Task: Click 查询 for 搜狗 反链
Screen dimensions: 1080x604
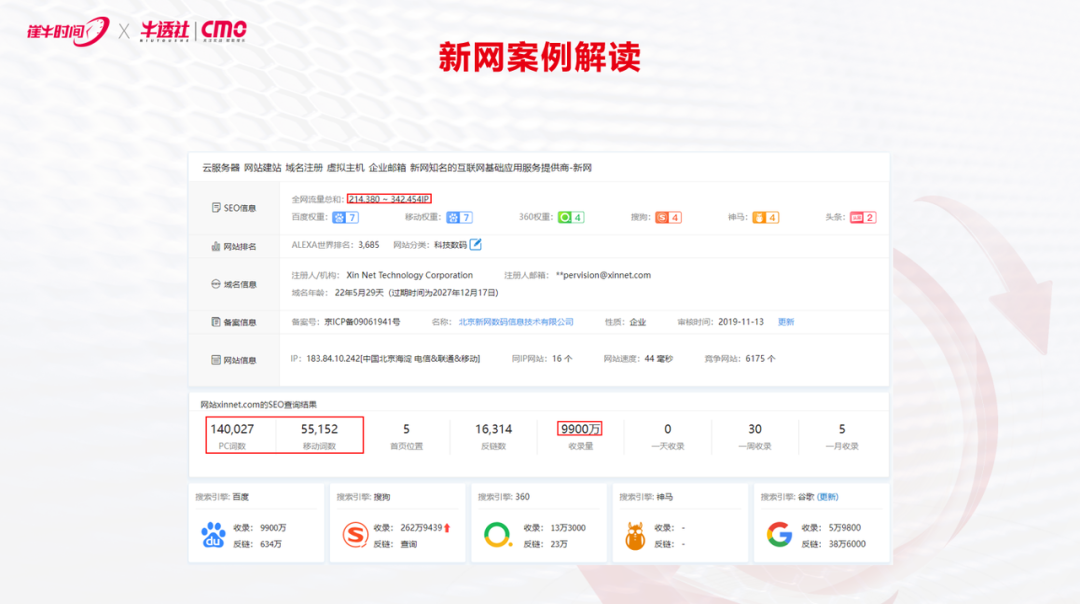Action: 408,544
